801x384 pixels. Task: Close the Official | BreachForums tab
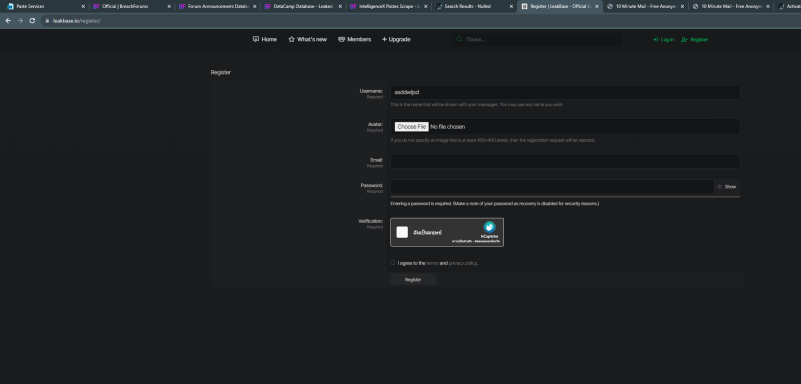click(x=169, y=7)
